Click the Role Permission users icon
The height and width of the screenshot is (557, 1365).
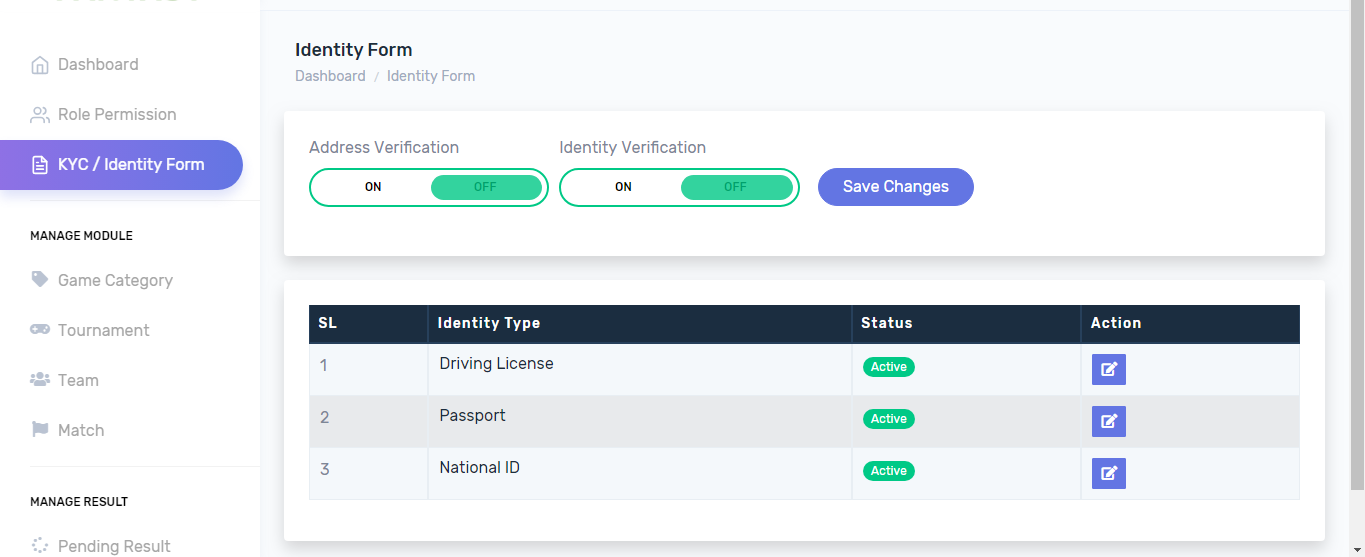[x=40, y=115]
